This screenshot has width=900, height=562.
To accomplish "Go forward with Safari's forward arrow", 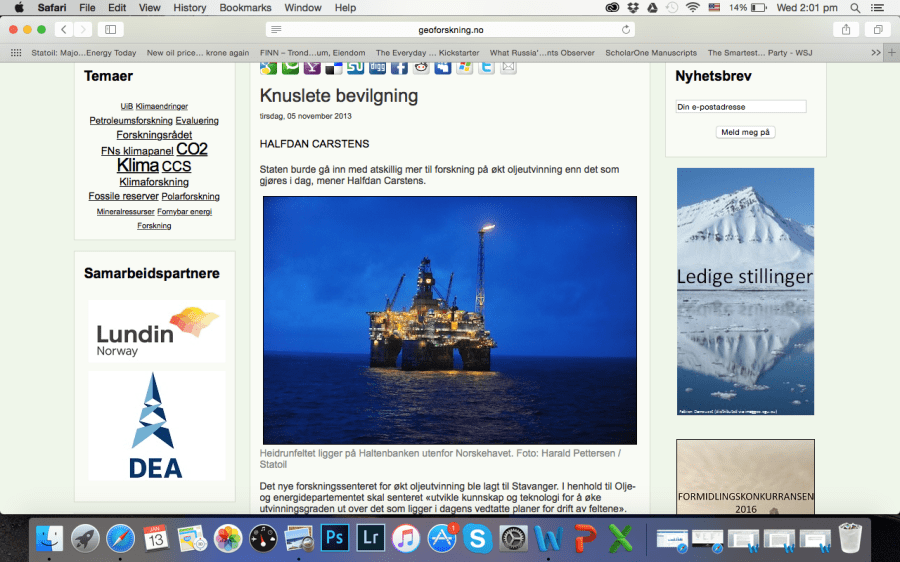I will (83, 29).
